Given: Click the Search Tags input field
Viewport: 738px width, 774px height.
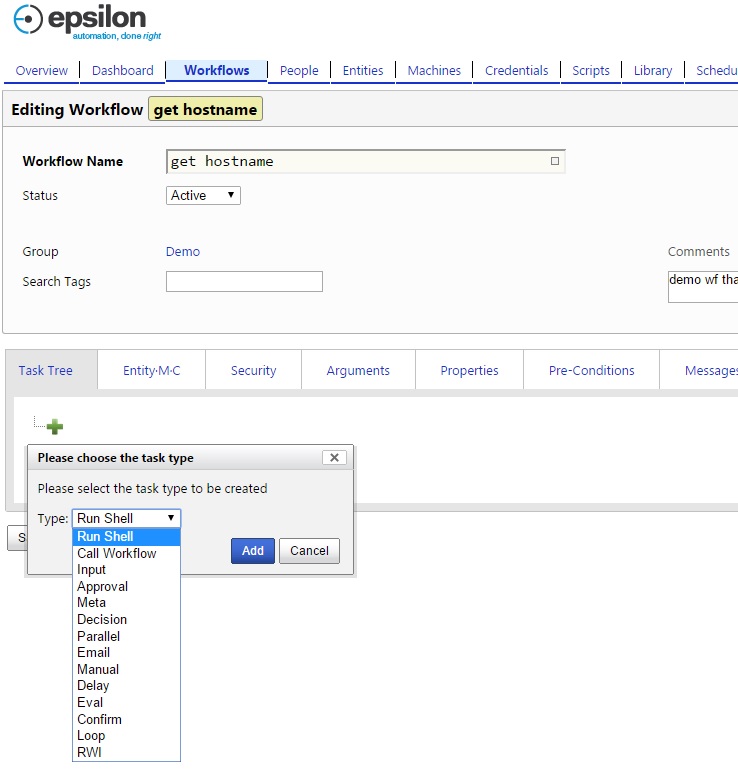Looking at the screenshot, I should [x=244, y=282].
